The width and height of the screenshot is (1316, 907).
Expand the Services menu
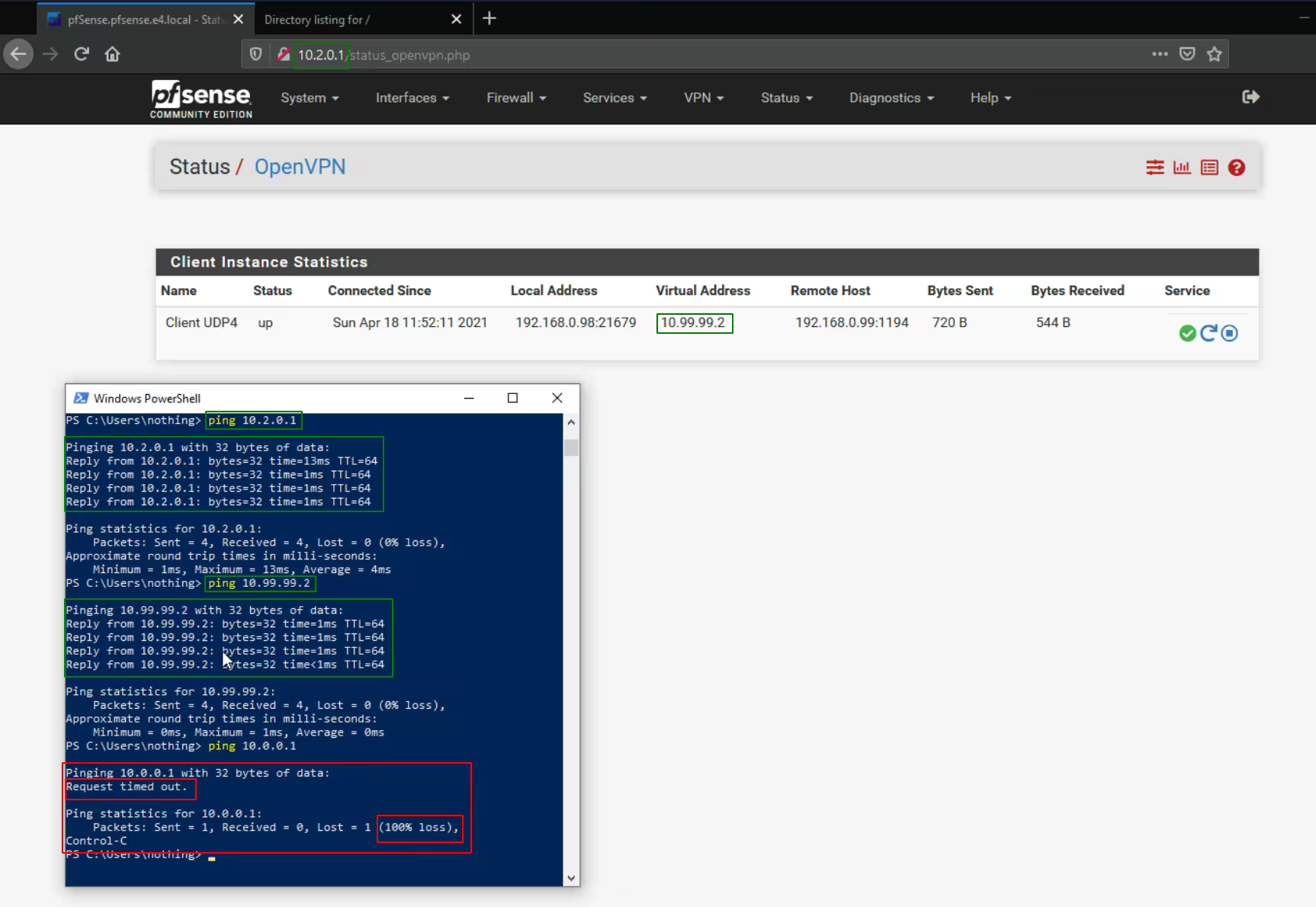[x=615, y=98]
